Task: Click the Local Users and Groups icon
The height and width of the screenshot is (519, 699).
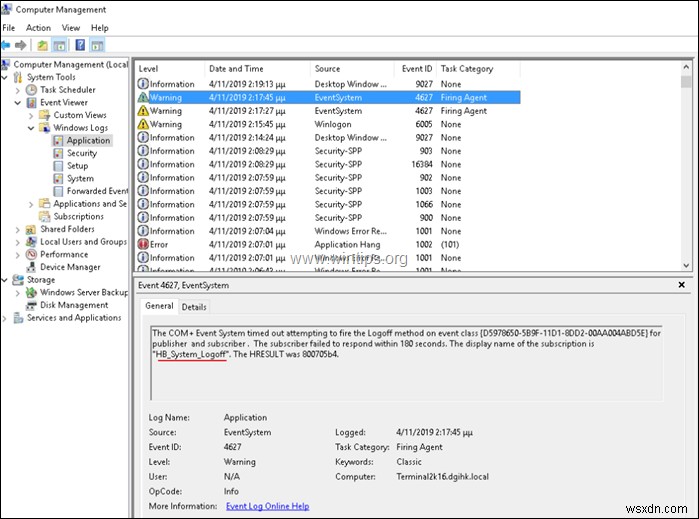Action: tap(31, 242)
